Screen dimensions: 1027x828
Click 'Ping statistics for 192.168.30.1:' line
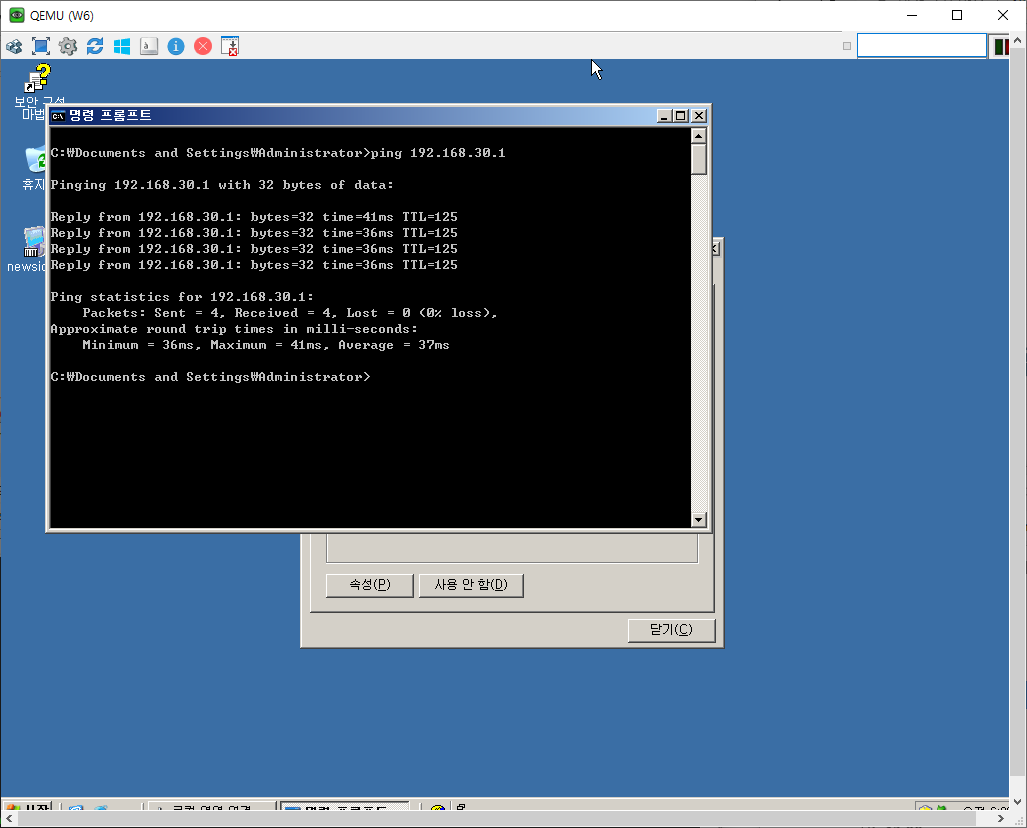pos(182,297)
